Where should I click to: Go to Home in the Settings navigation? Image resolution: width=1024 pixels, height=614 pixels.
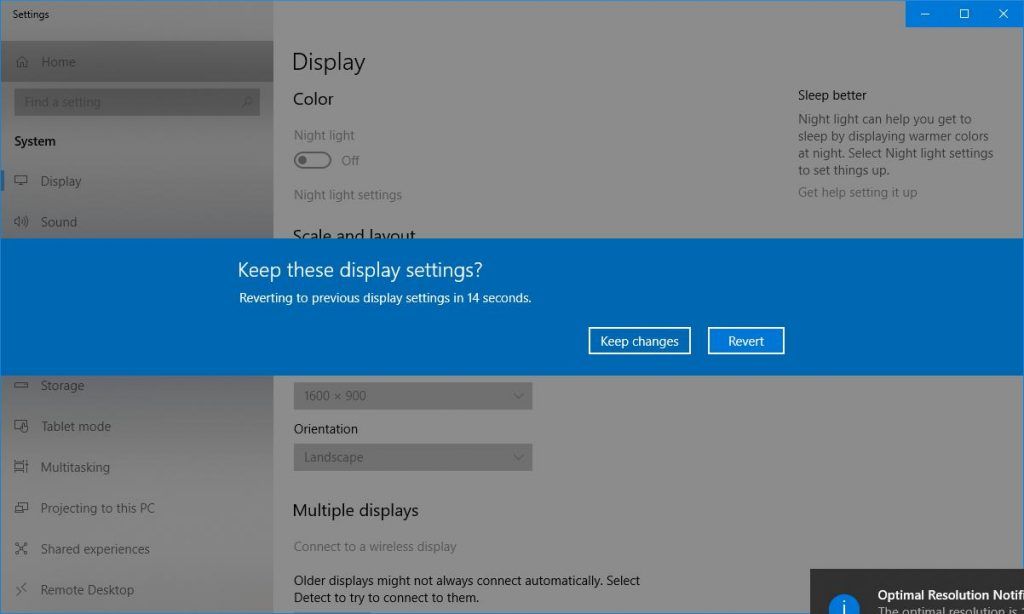[x=57, y=61]
